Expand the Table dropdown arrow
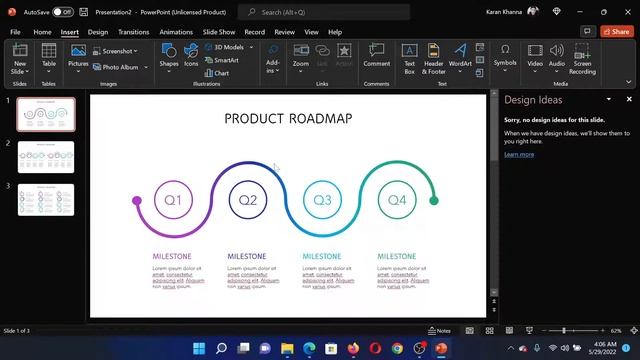Viewport: 640px width, 360px height. (49, 72)
